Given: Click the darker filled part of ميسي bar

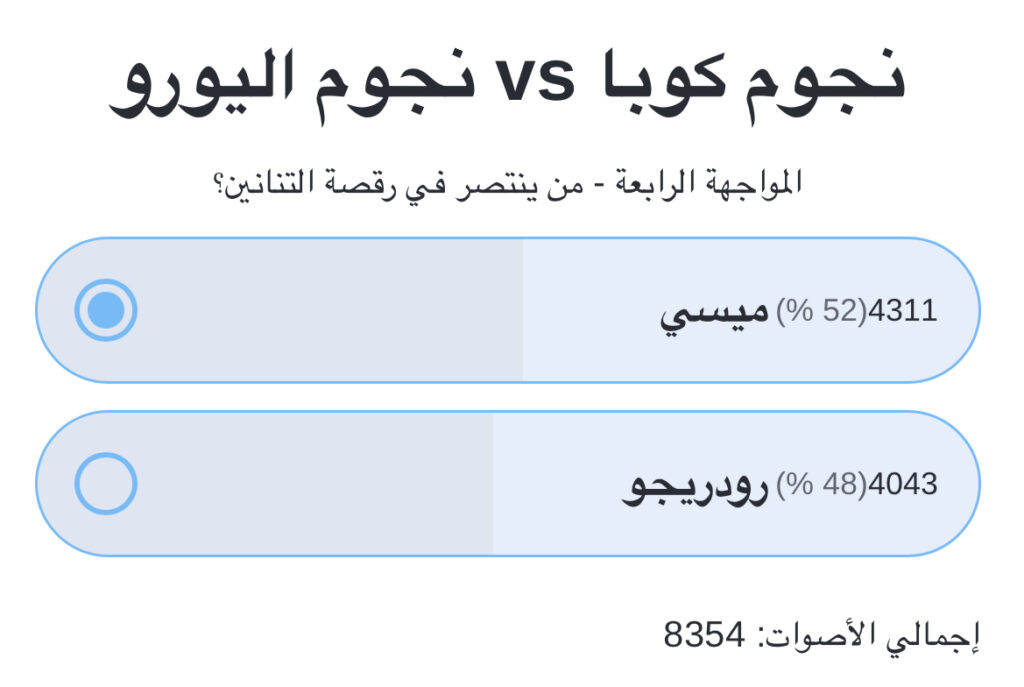Looking at the screenshot, I should (x=330, y=311).
